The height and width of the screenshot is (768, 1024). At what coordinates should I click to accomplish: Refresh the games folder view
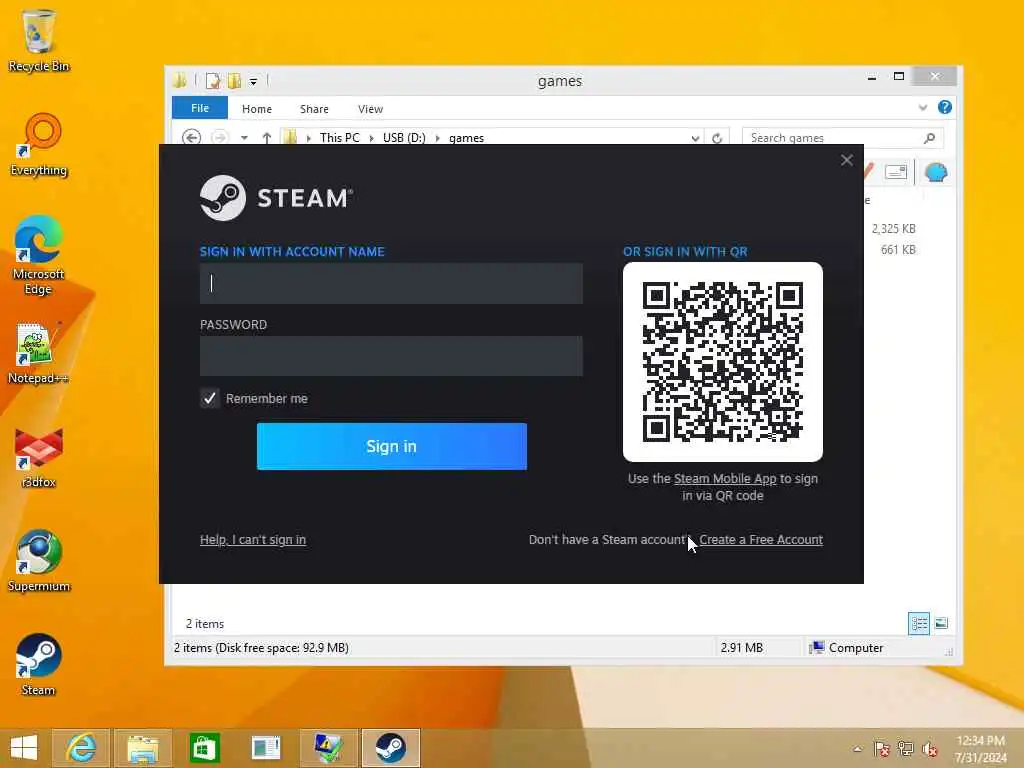(x=716, y=138)
